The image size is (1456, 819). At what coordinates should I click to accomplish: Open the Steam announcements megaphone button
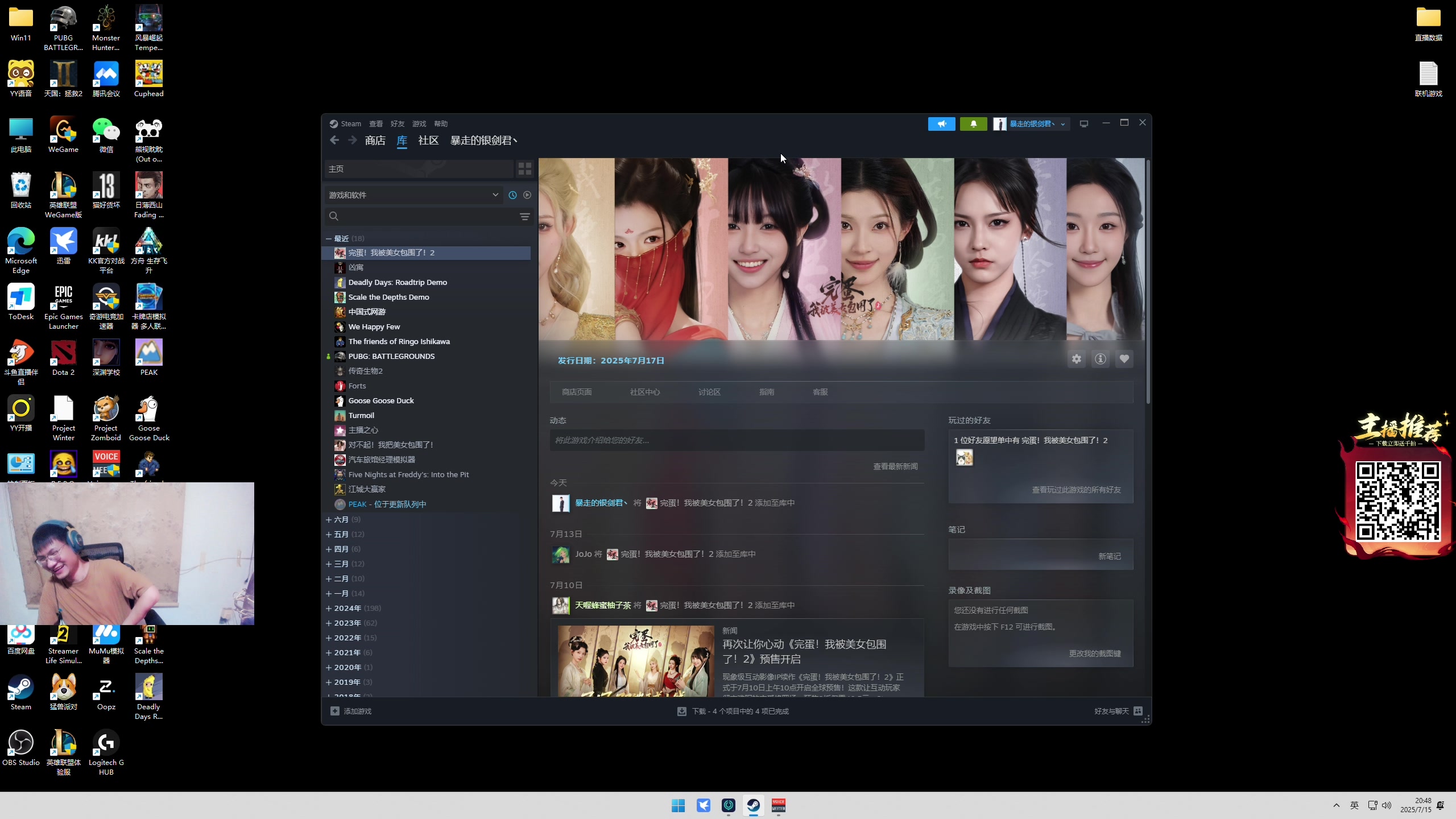pos(942,123)
